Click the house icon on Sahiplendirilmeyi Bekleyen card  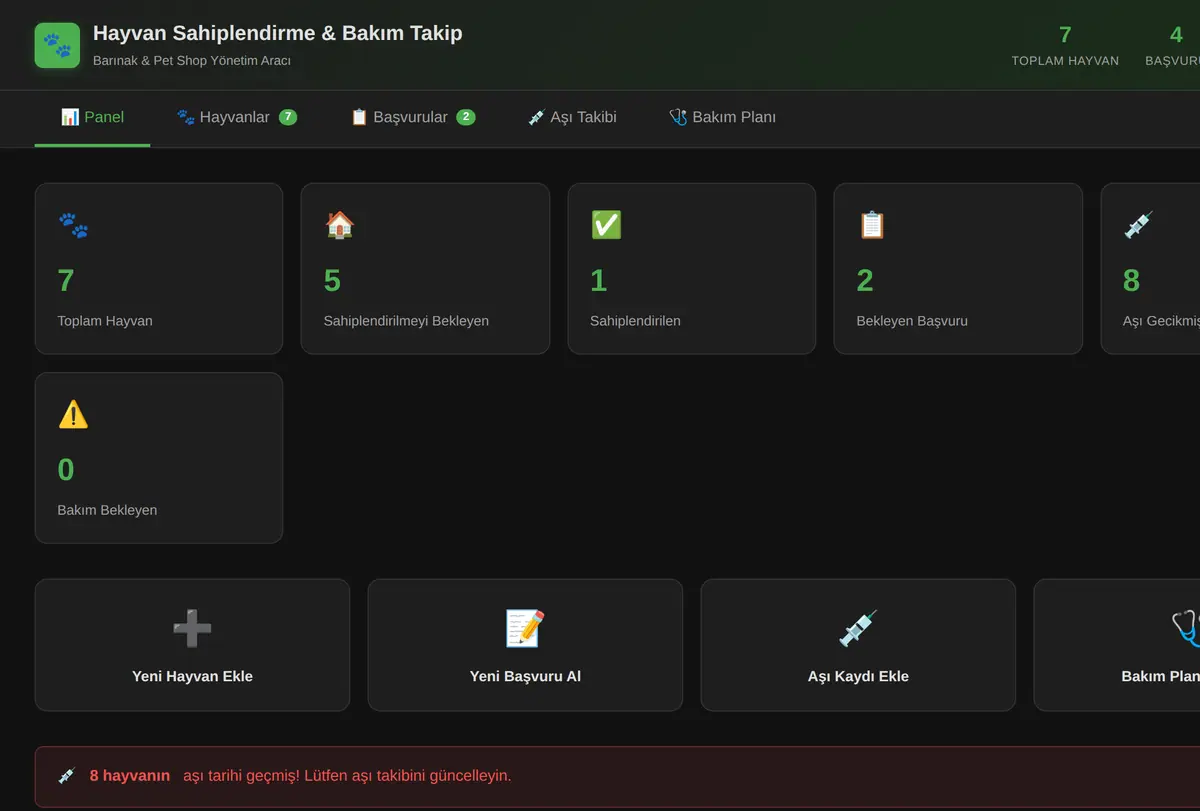tap(340, 226)
